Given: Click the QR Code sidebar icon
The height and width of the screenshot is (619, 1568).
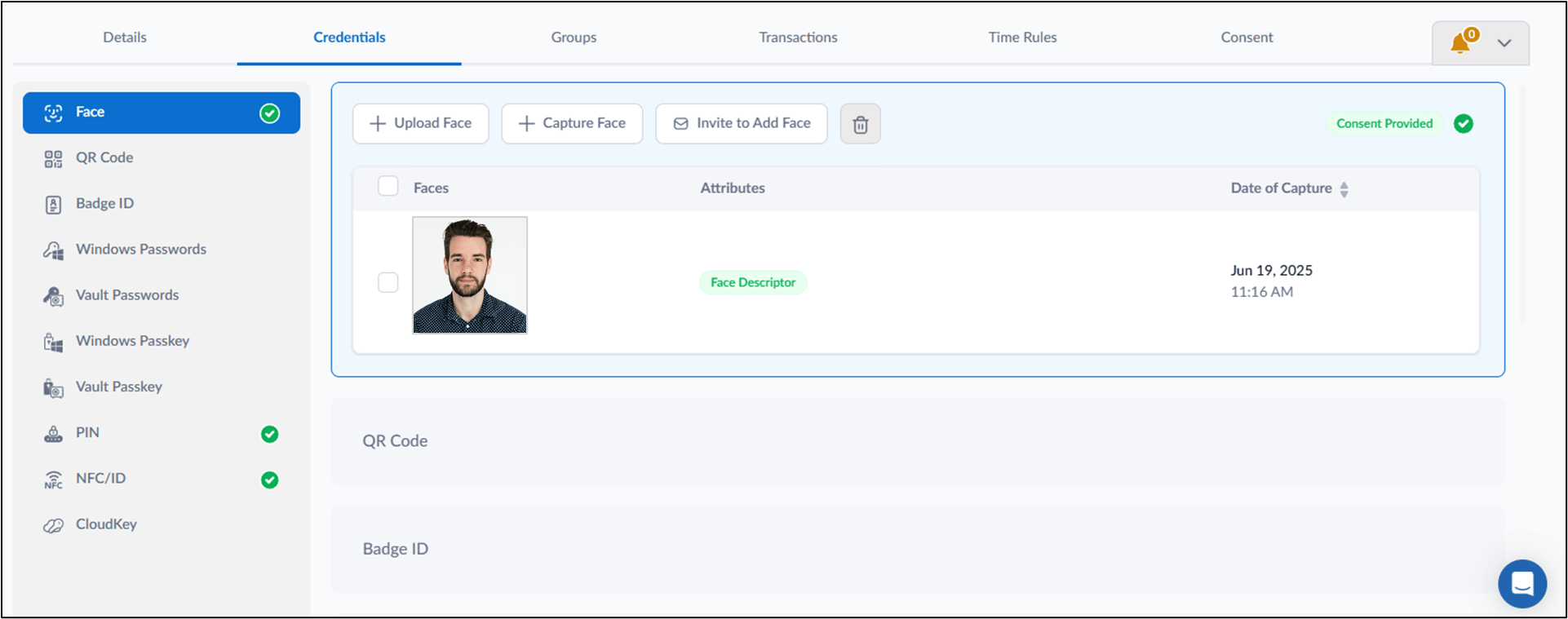Looking at the screenshot, I should click(x=53, y=158).
